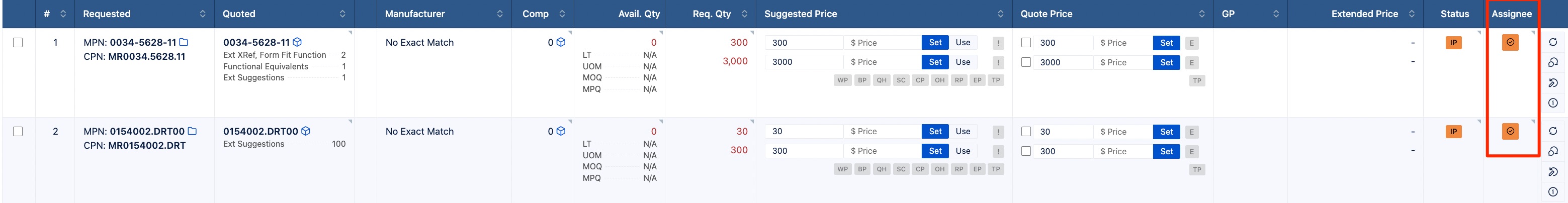Click cube icon in row 1 Comp column

pyautogui.click(x=561, y=43)
